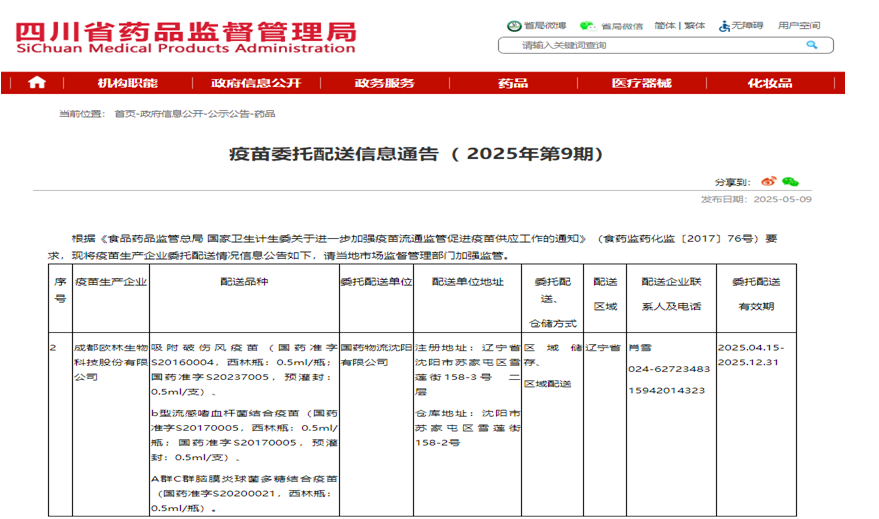Open the 省局微信 WeChat icon link
Image resolution: width=879 pixels, height=519 pixels.
(x=587, y=25)
